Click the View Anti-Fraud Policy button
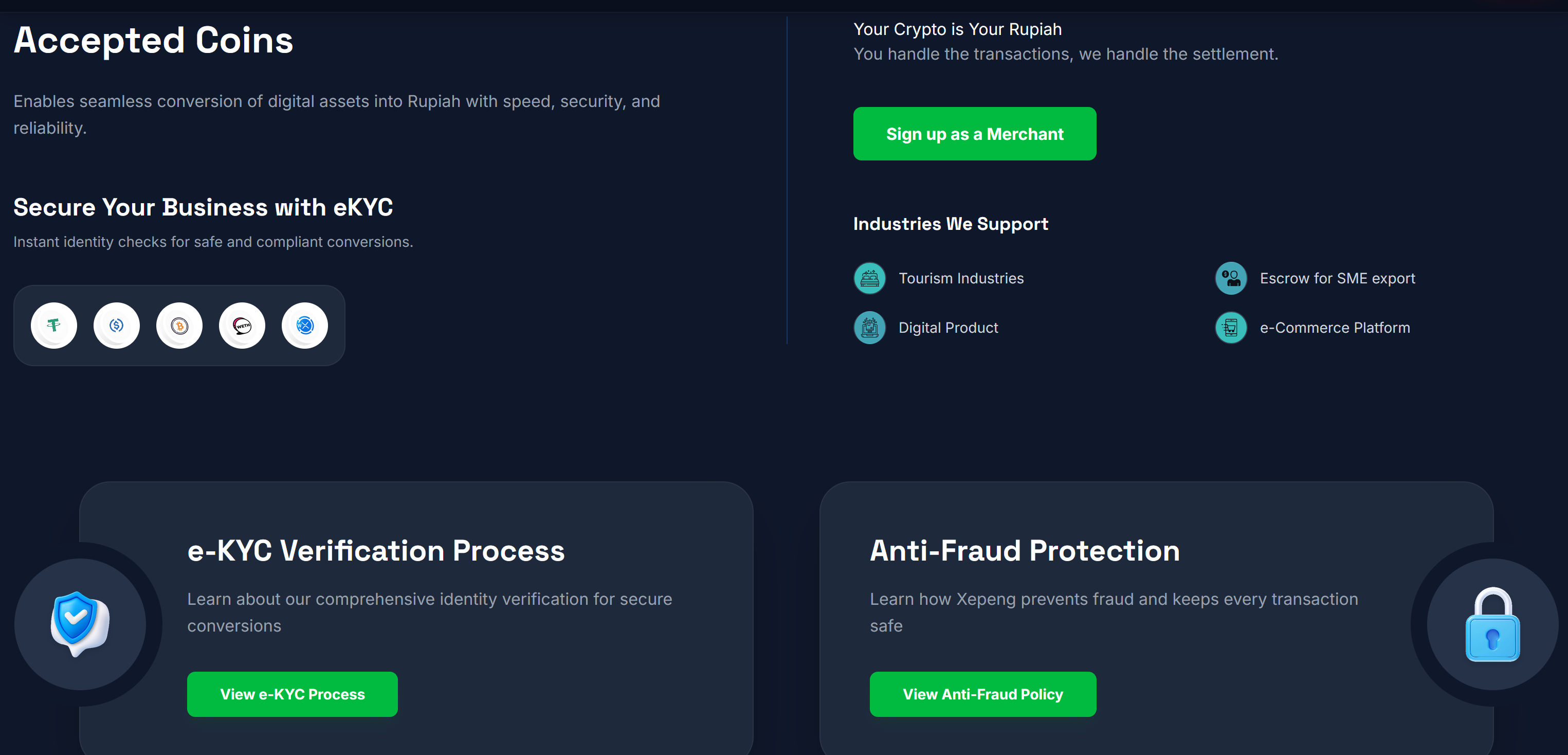Viewport: 1568px width, 755px height. pyautogui.click(x=982, y=694)
